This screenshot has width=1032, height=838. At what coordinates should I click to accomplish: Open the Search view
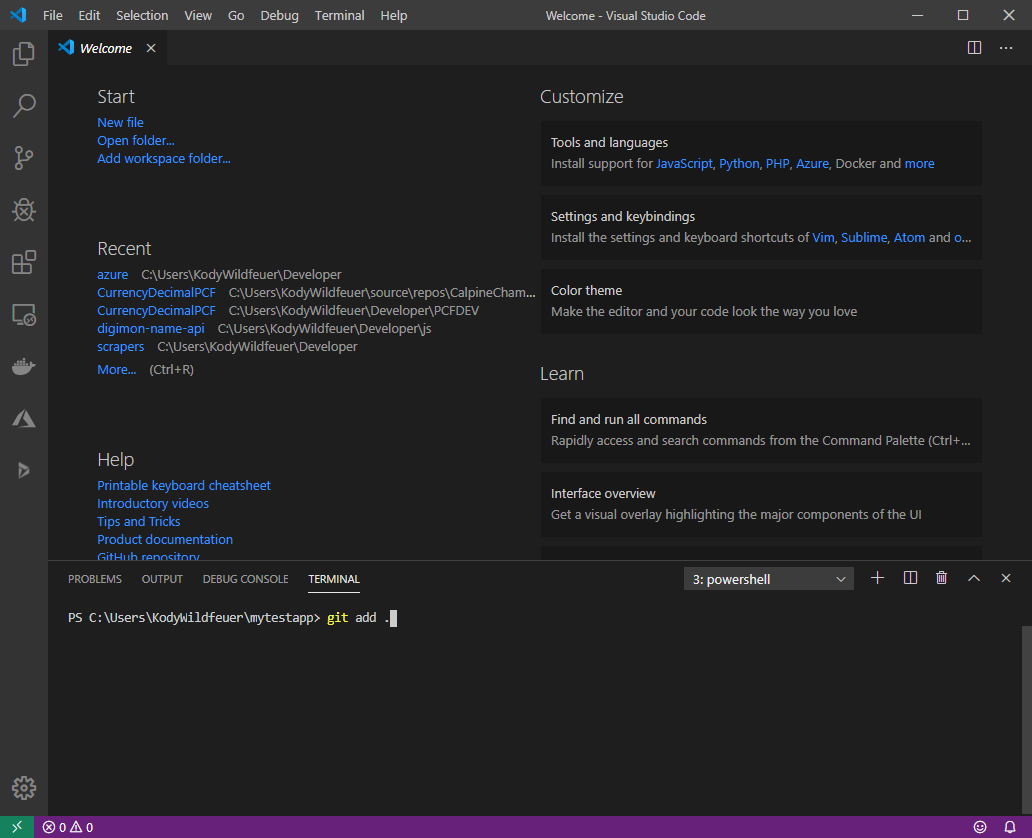point(23,106)
